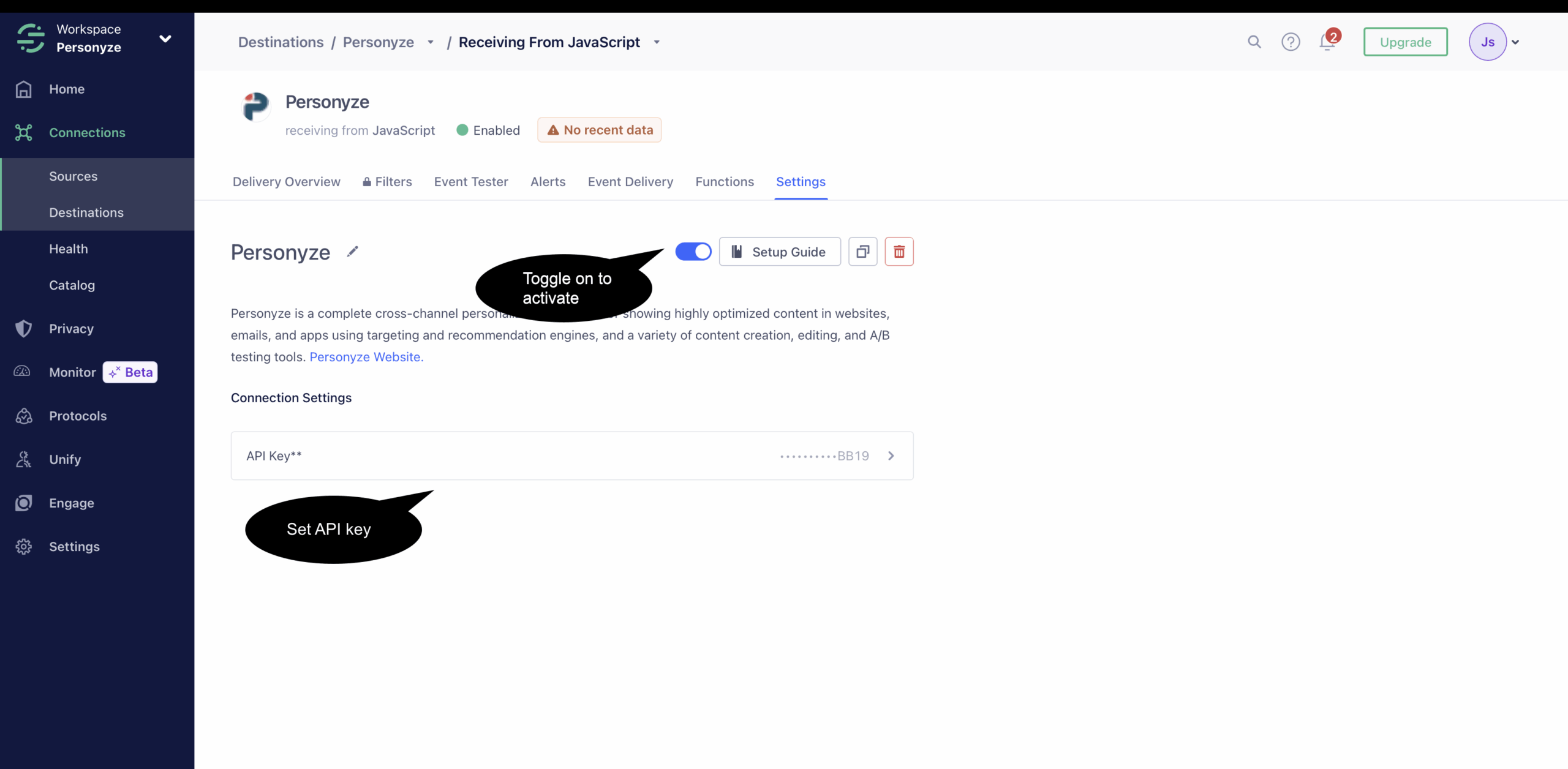Edit destination name with pencil icon
This screenshot has width=1568, height=769.
[352, 252]
